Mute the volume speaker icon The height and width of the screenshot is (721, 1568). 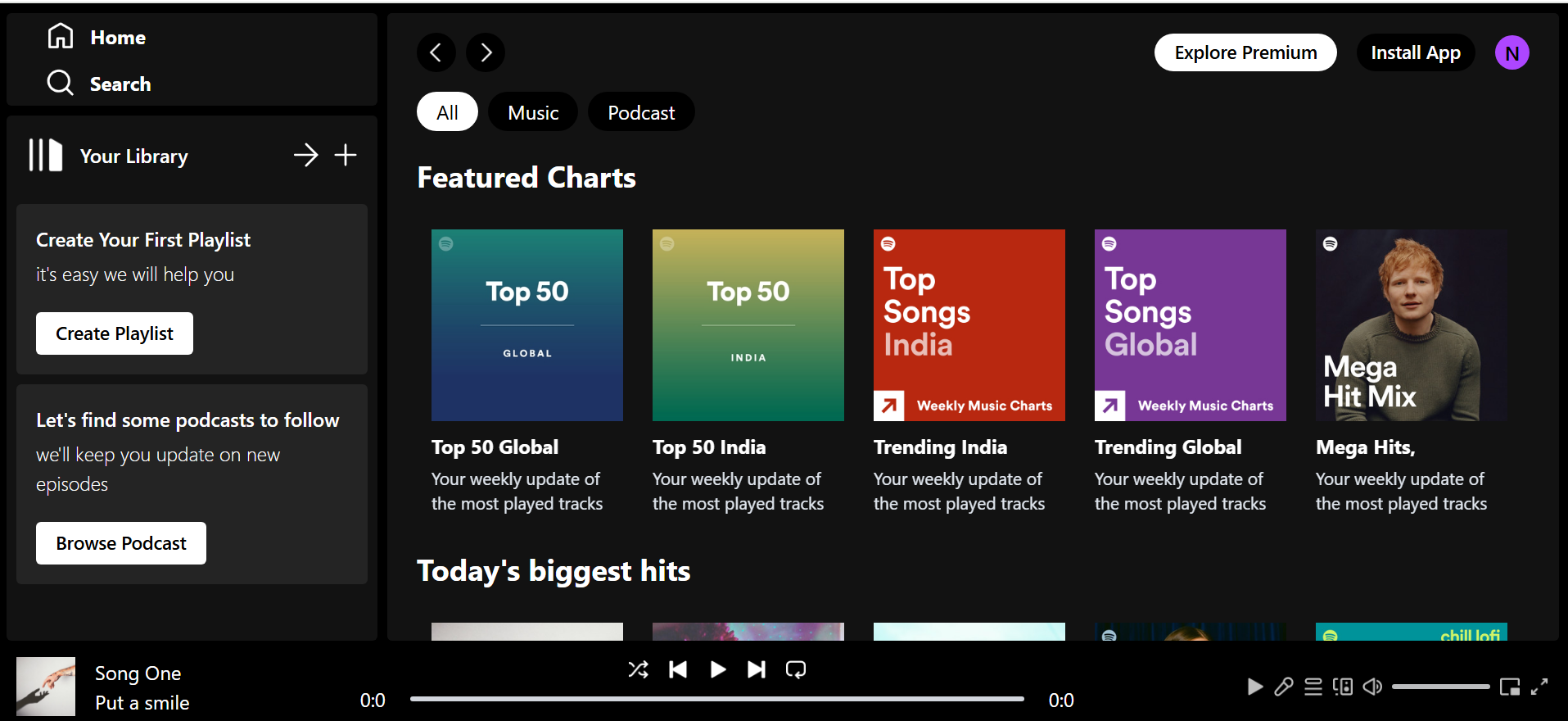pos(1373,687)
